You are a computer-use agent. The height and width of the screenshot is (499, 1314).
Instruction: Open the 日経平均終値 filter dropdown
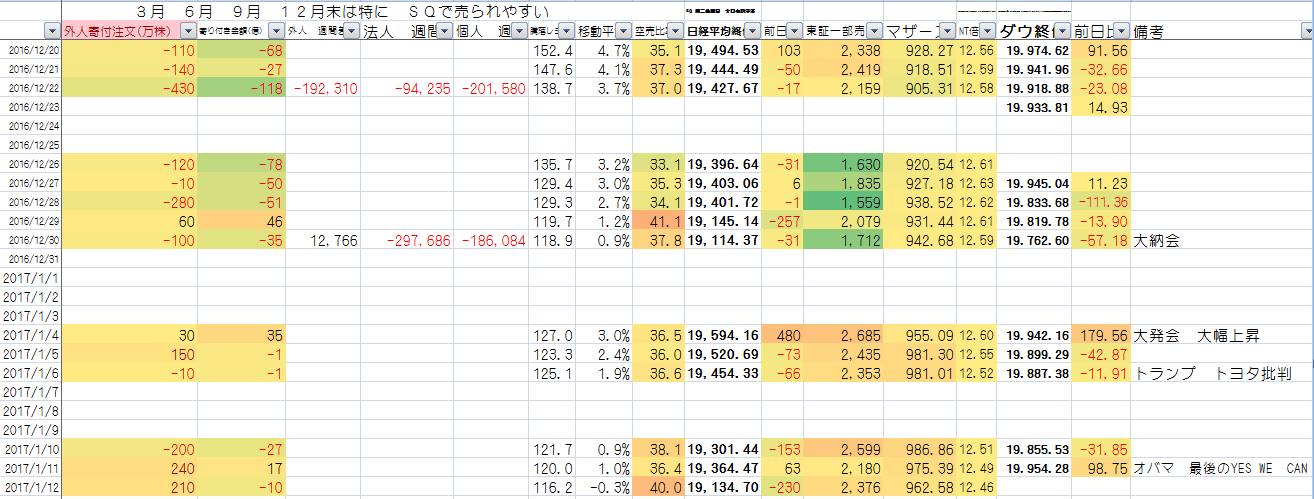pyautogui.click(x=752, y=31)
